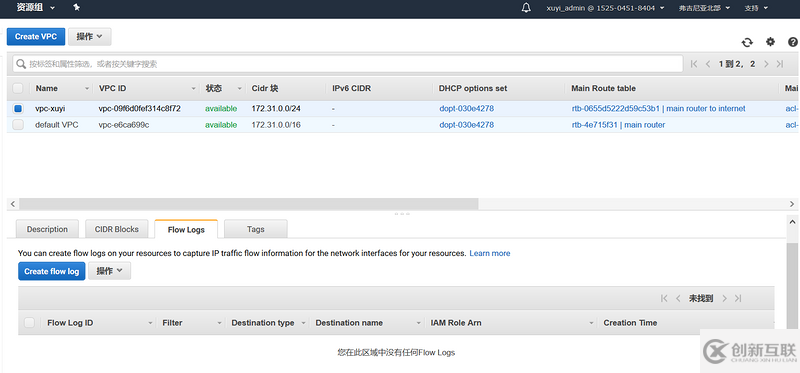The width and height of the screenshot is (800, 373).
Task: Open the 支持 support dropdown
Action: pos(756,8)
